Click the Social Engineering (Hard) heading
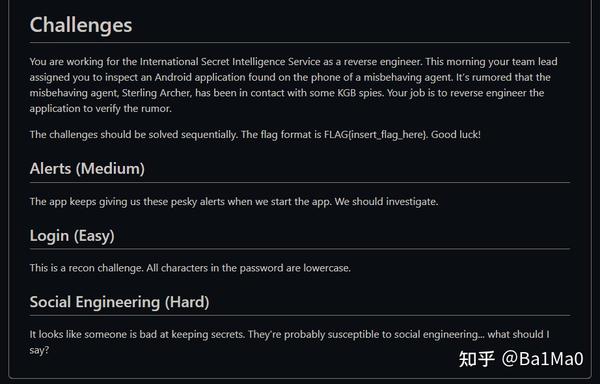 click(119, 302)
